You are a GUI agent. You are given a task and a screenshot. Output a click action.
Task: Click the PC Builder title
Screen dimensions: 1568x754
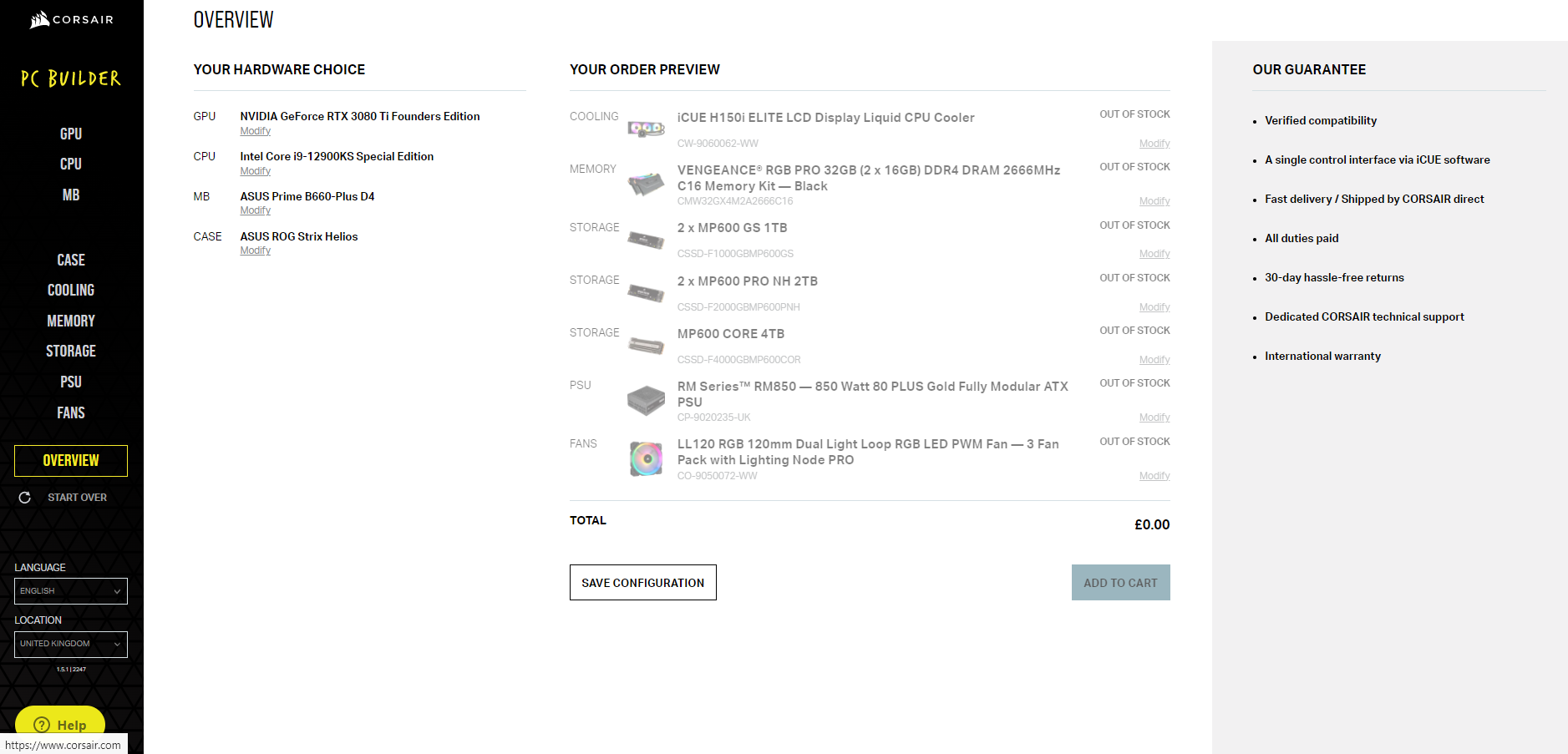pos(71,78)
